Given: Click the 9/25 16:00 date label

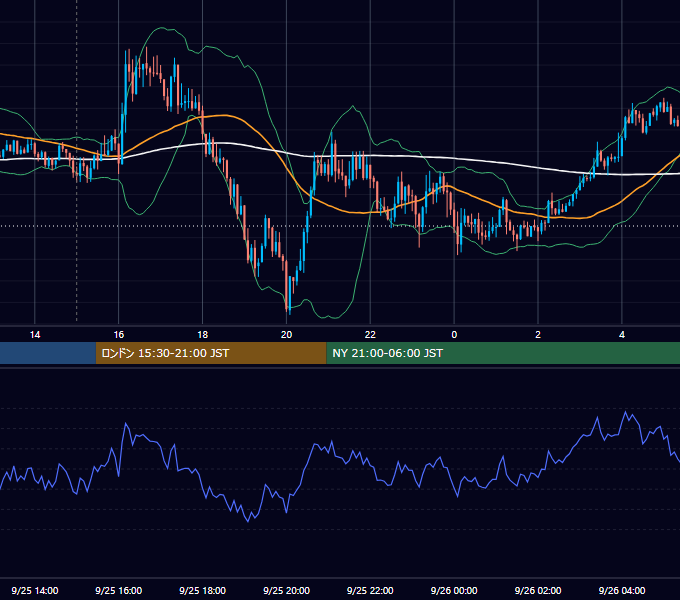Looking at the screenshot, I should tap(118, 590).
